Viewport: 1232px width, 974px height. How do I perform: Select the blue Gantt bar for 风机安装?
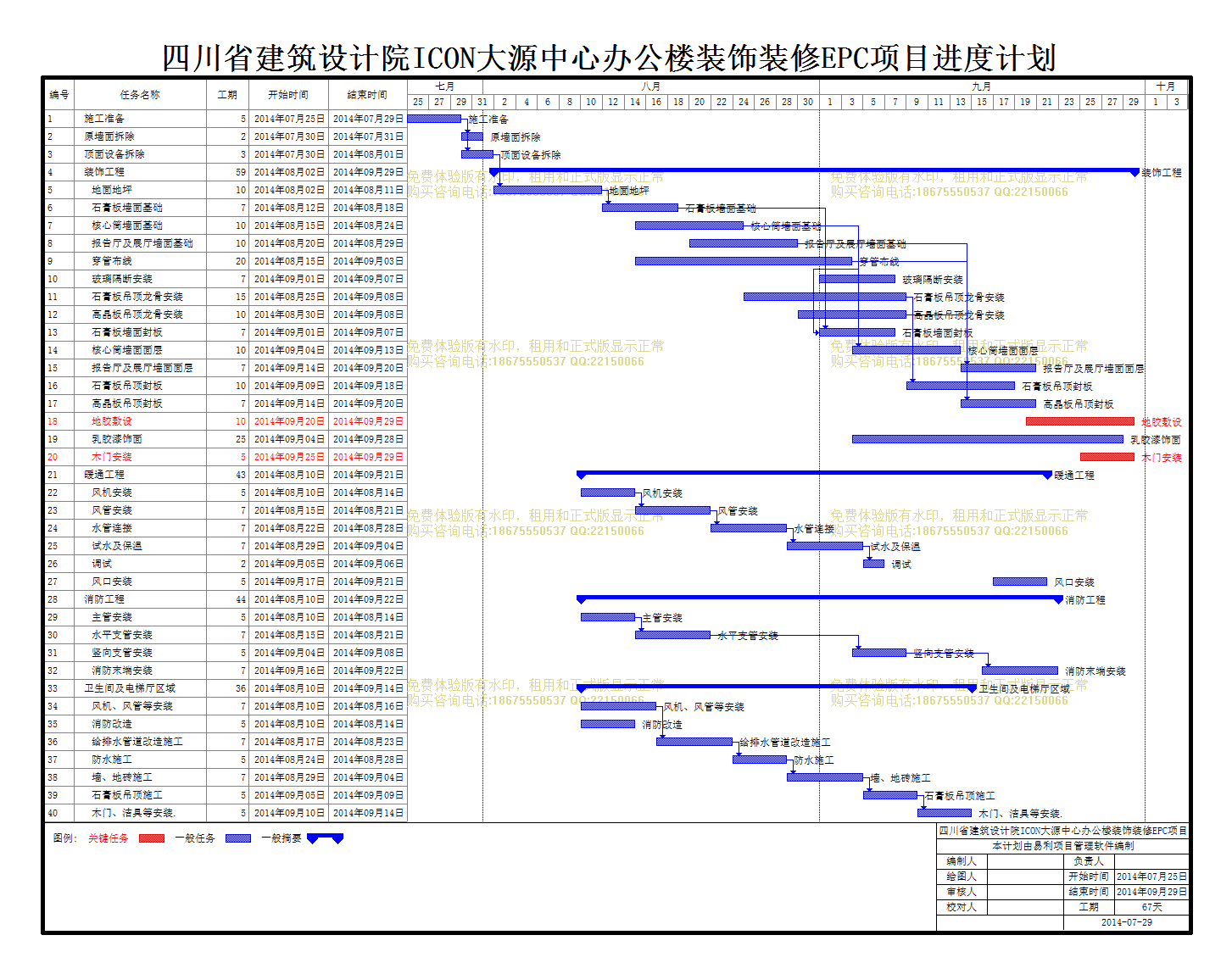[x=608, y=493]
